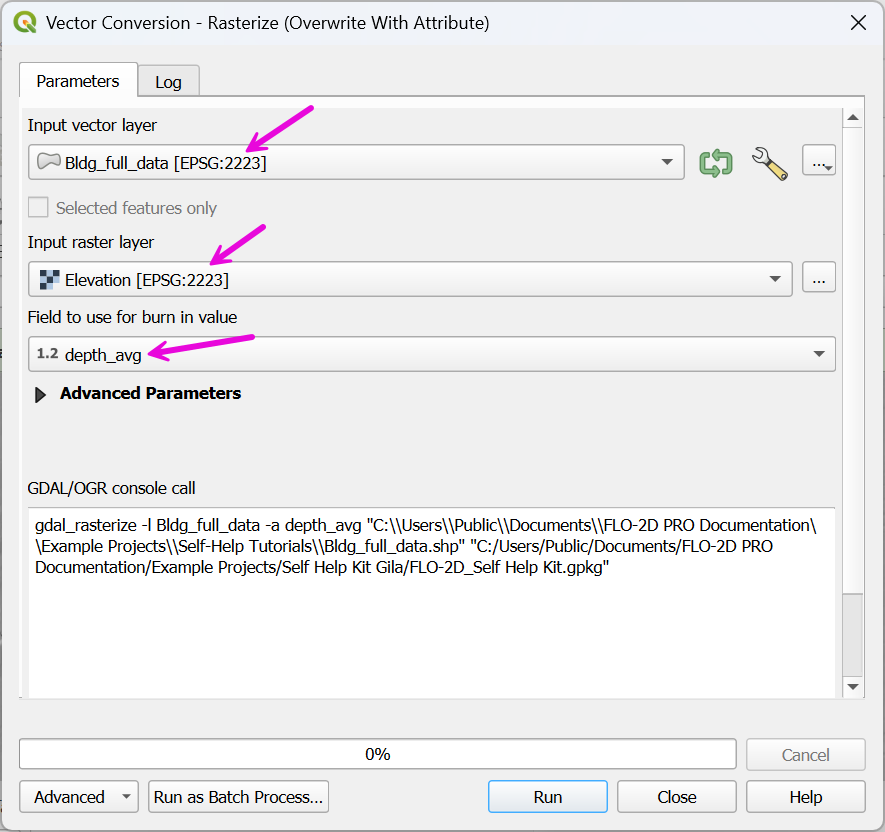Click raster checkerboard icon beside Elevation
This screenshot has width=885, height=832.
coord(48,280)
